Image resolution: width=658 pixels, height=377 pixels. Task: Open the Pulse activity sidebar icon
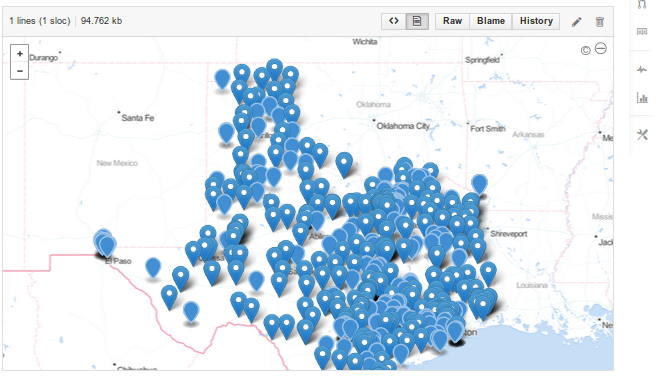[x=642, y=70]
